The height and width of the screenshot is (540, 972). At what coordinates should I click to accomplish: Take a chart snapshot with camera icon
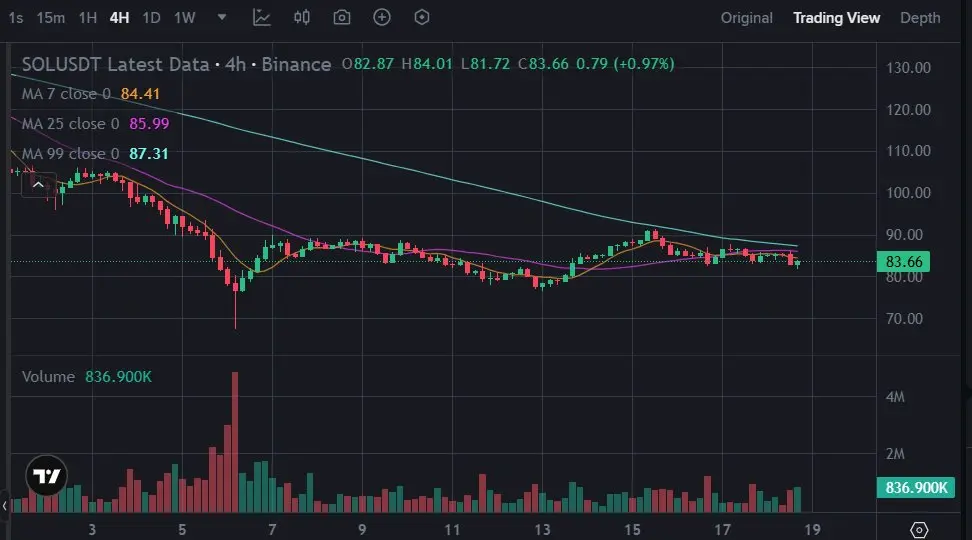click(x=342, y=17)
